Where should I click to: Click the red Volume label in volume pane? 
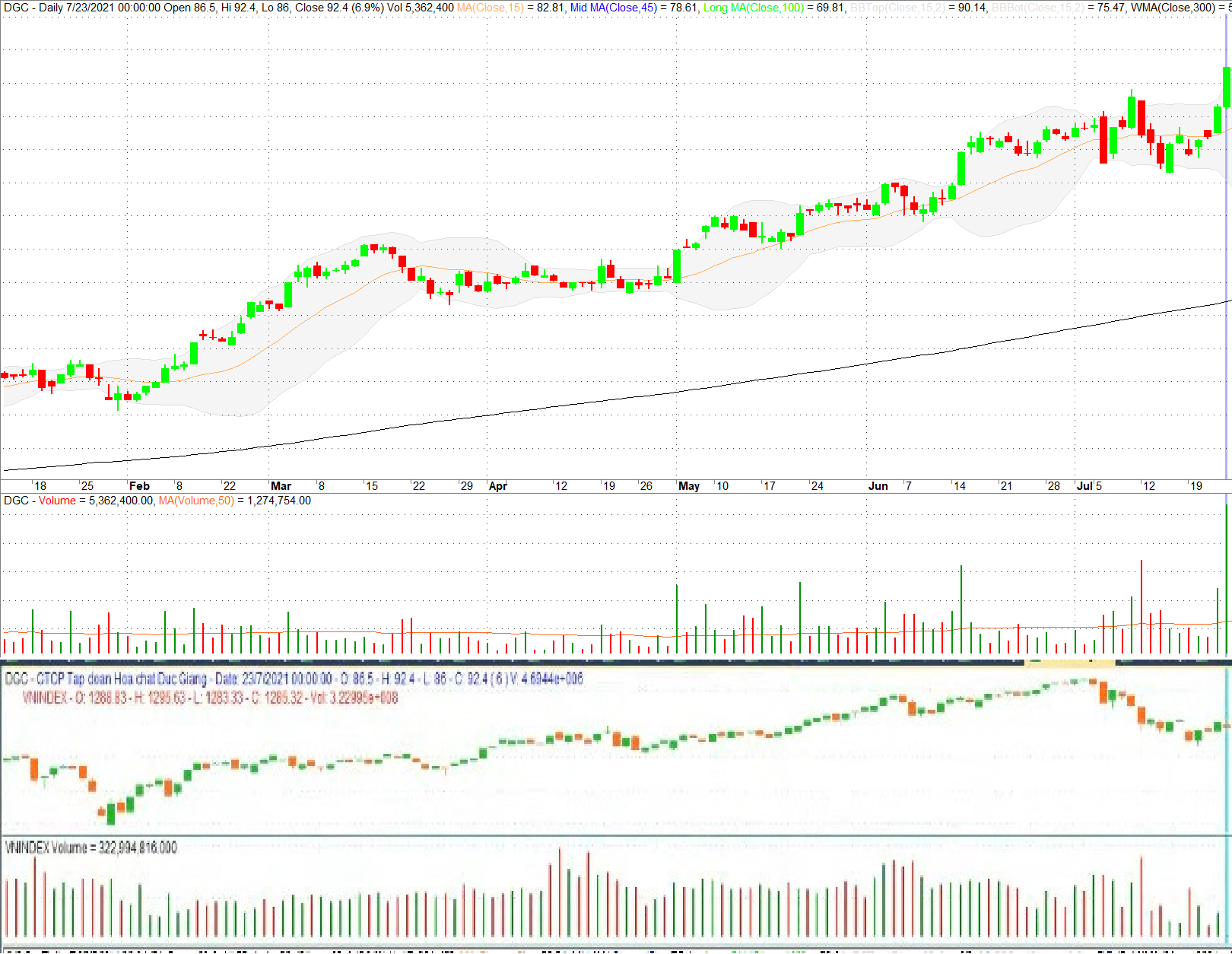point(57,501)
